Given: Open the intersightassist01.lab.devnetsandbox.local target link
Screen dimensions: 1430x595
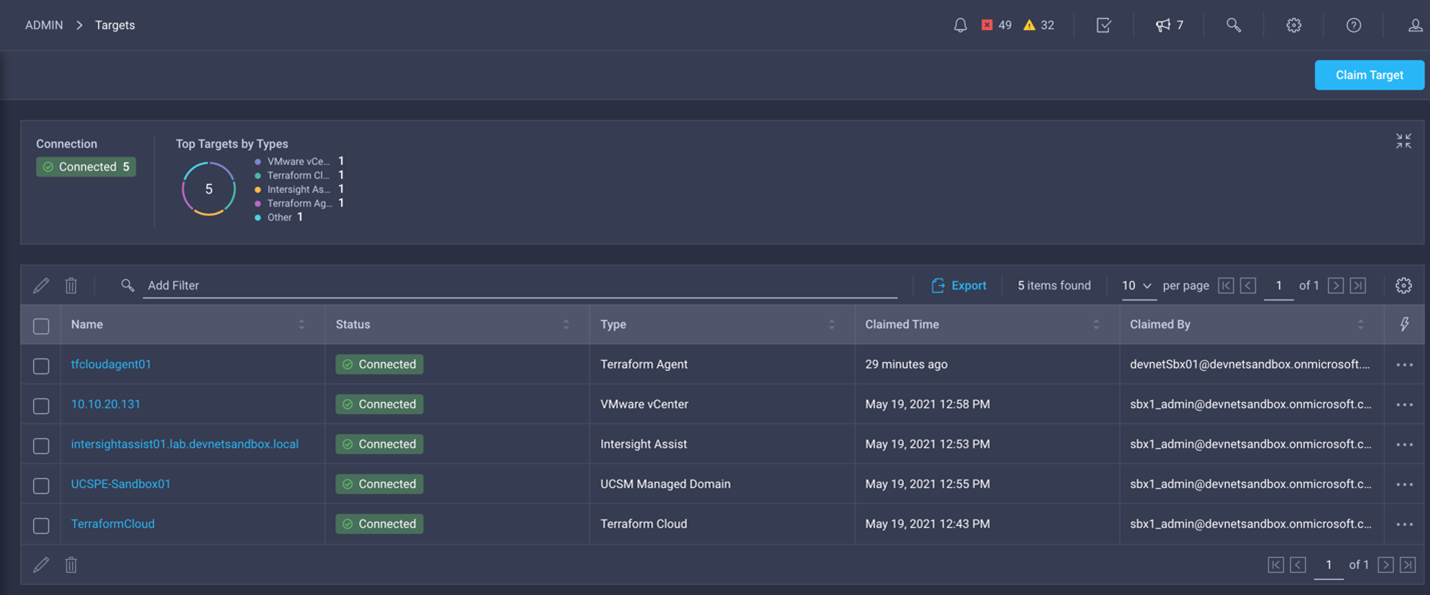Looking at the screenshot, I should 184,444.
